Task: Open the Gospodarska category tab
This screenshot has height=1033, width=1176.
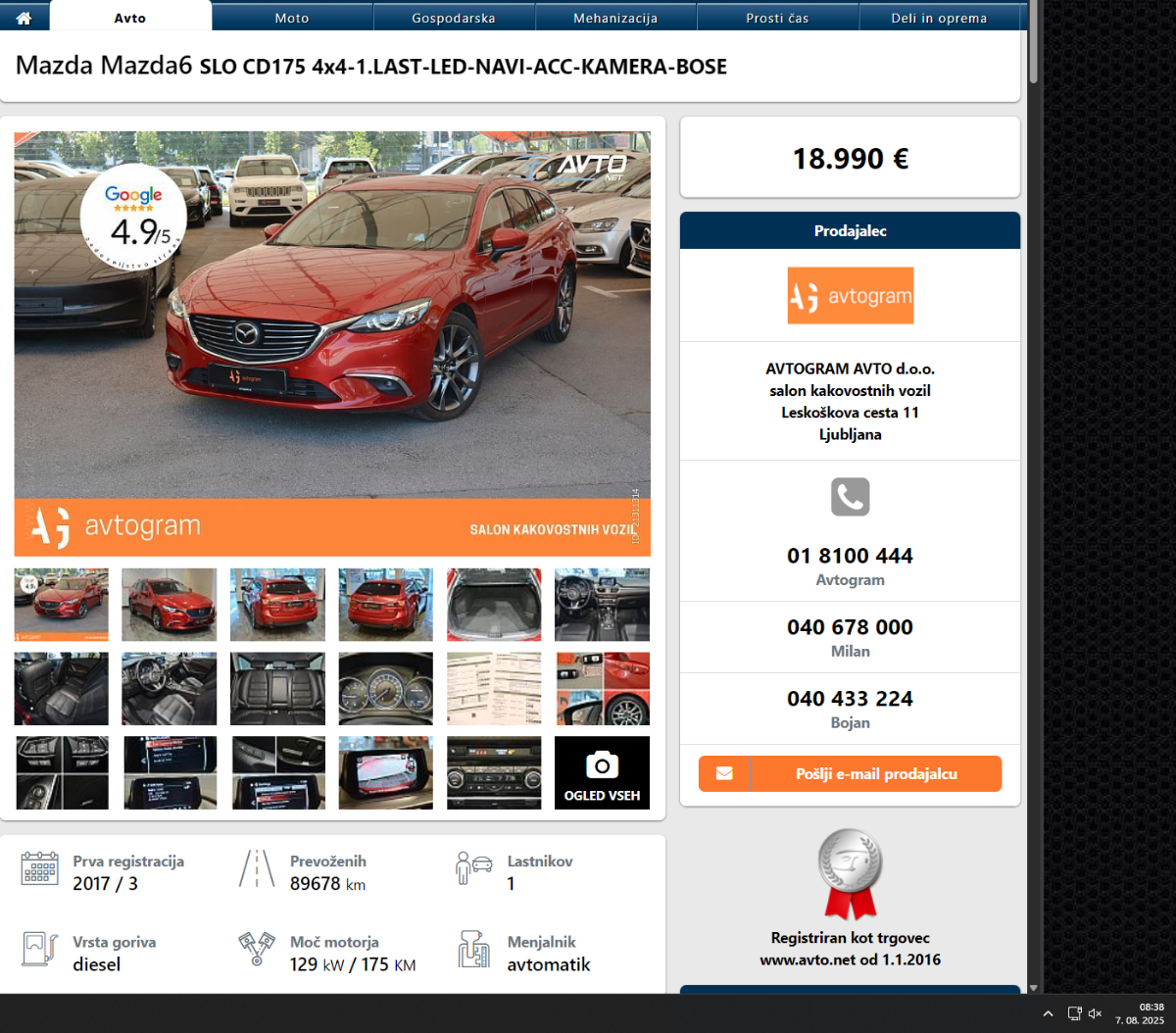Action: [454, 17]
